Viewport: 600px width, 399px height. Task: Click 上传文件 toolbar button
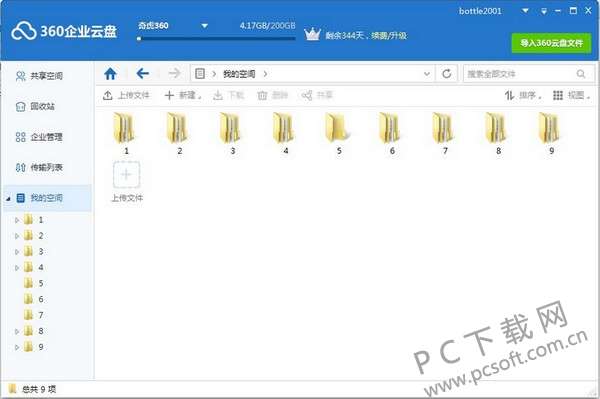(126, 95)
